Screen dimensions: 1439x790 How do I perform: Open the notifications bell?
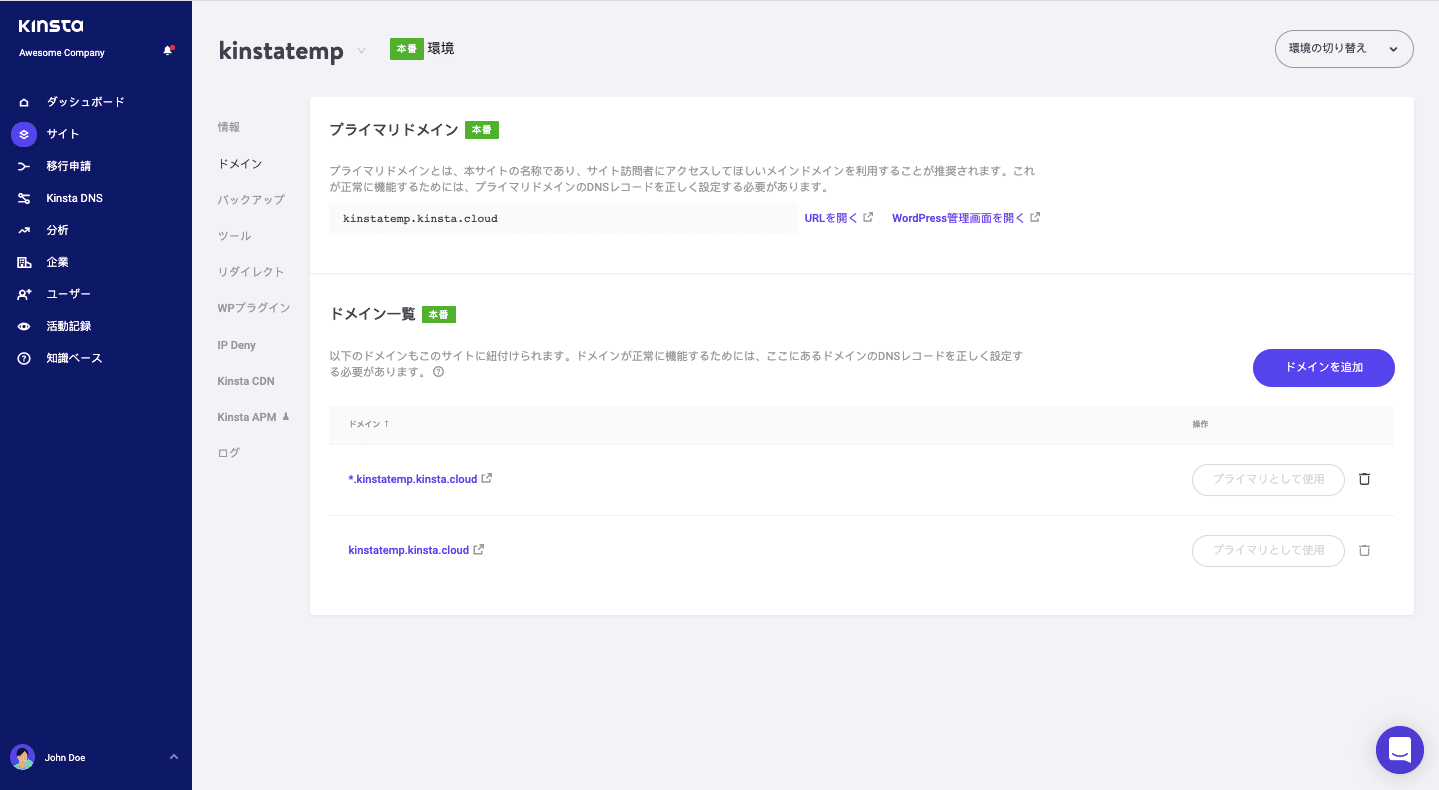[168, 50]
